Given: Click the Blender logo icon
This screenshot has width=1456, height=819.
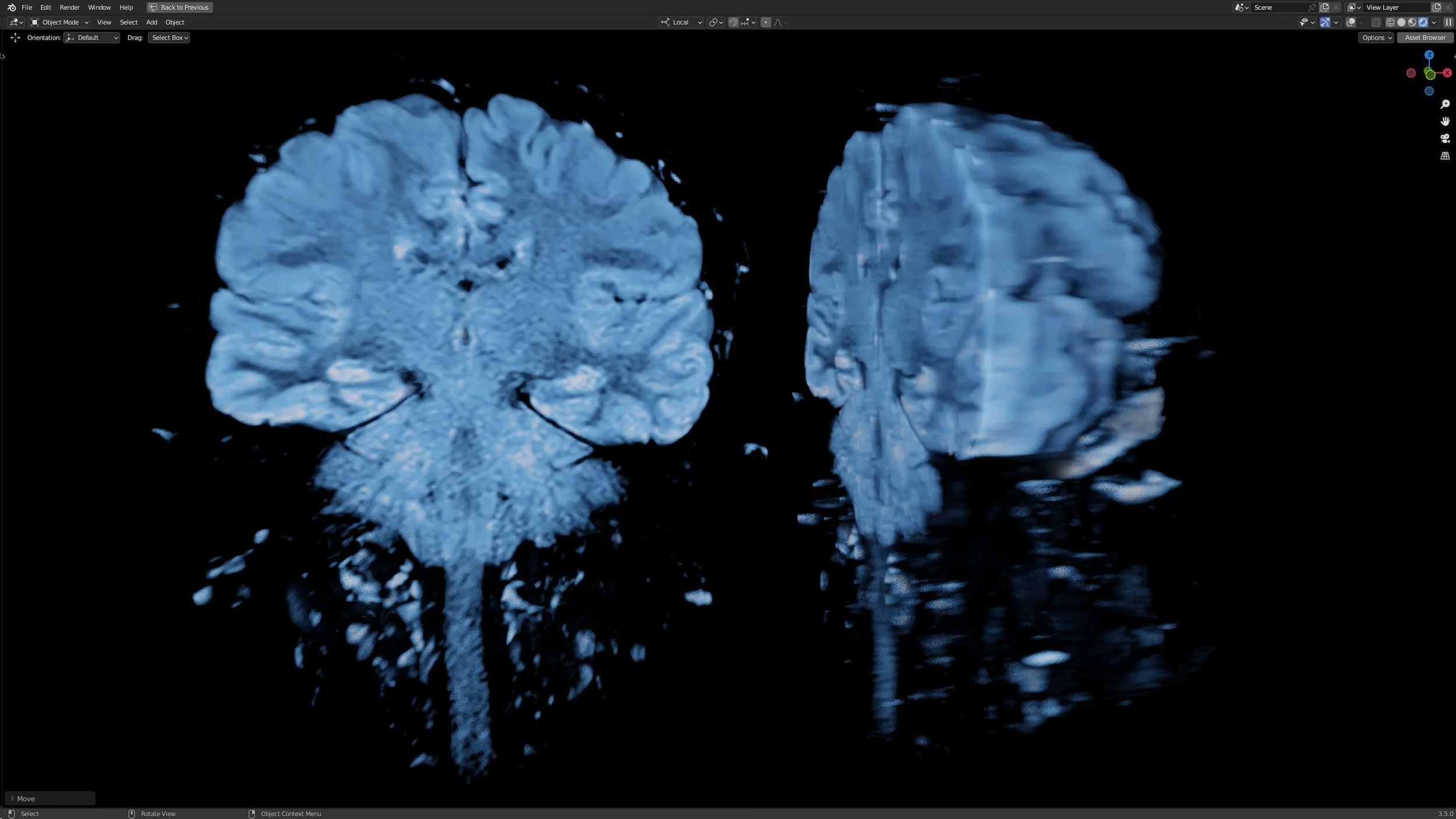Looking at the screenshot, I should [x=11, y=7].
